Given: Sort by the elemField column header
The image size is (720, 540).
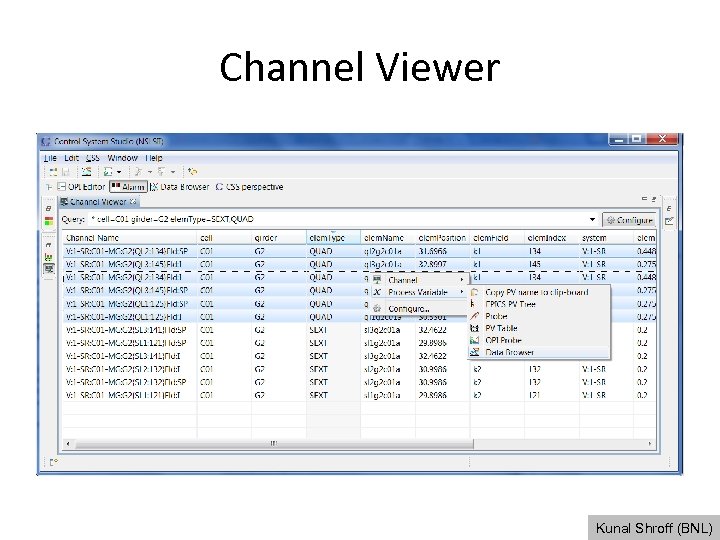Looking at the screenshot, I should 497,238.
